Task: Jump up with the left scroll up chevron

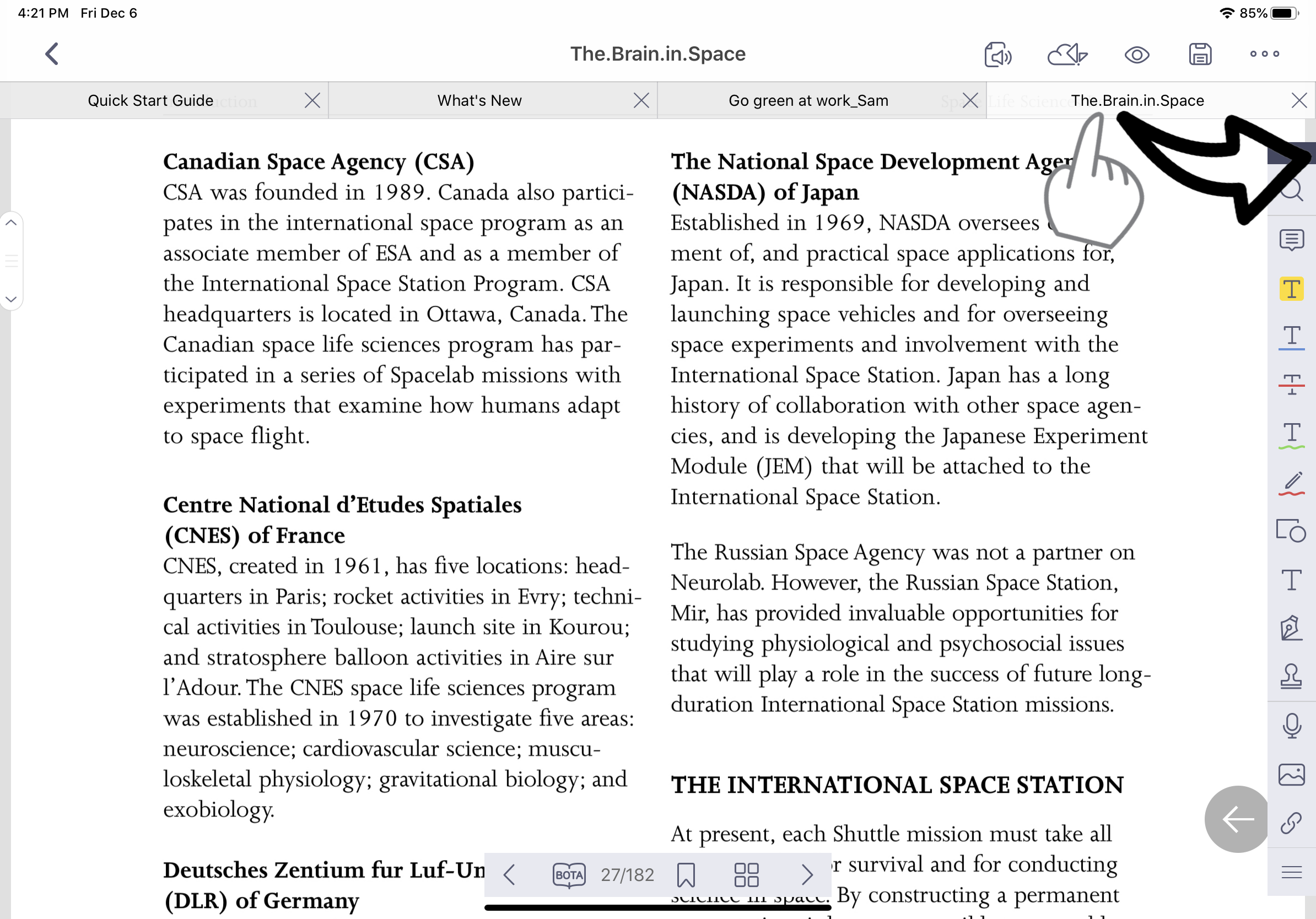Action: point(11,222)
